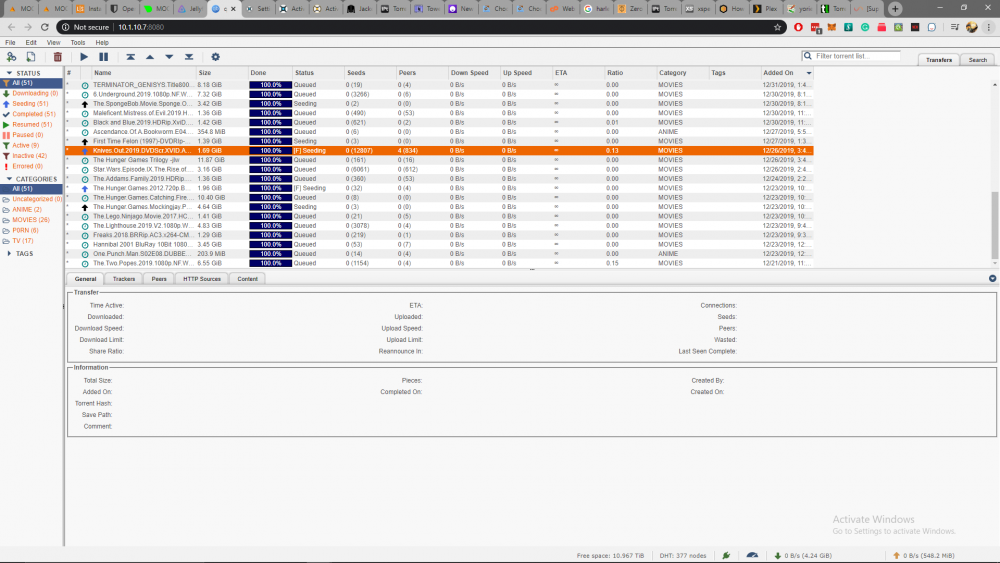Open the View menu

(x=54, y=43)
